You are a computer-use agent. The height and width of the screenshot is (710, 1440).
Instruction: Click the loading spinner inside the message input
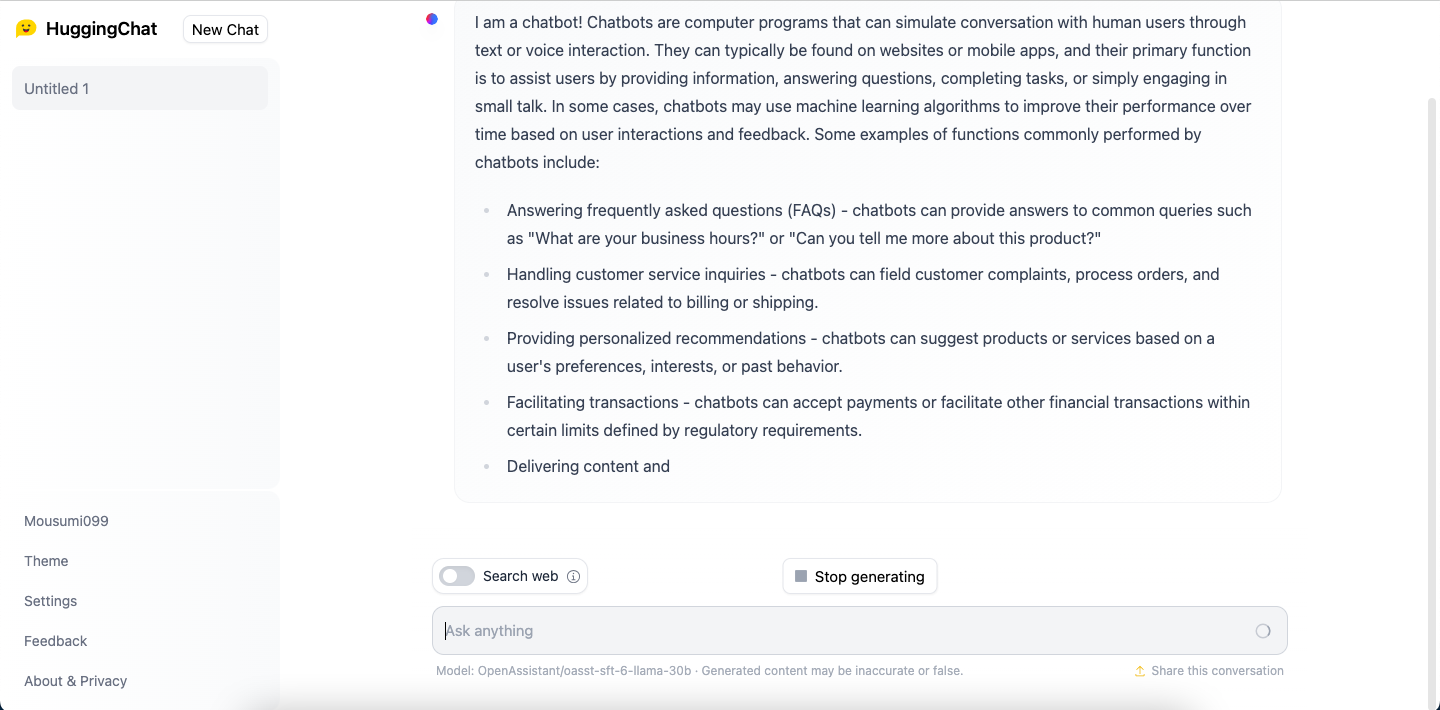(1263, 630)
